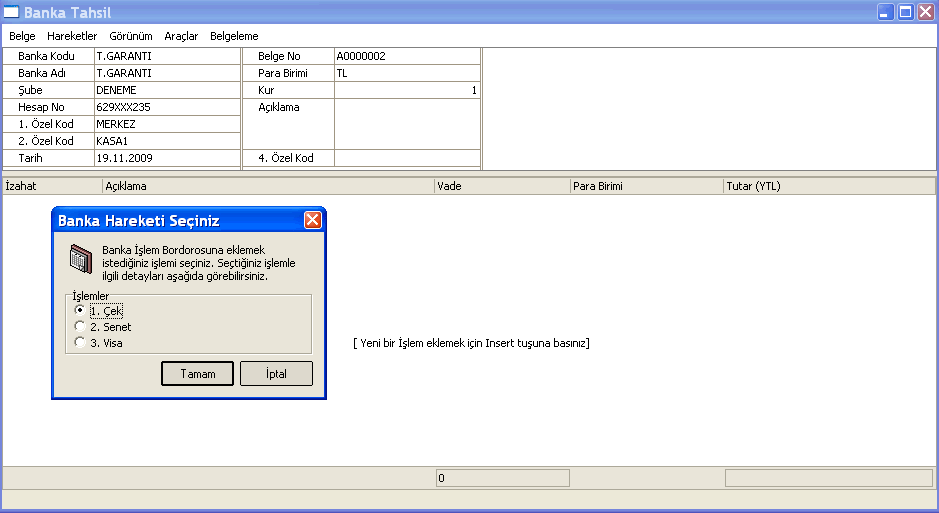
Task: Click the Tarih value 19.11.2009
Action: (167, 158)
